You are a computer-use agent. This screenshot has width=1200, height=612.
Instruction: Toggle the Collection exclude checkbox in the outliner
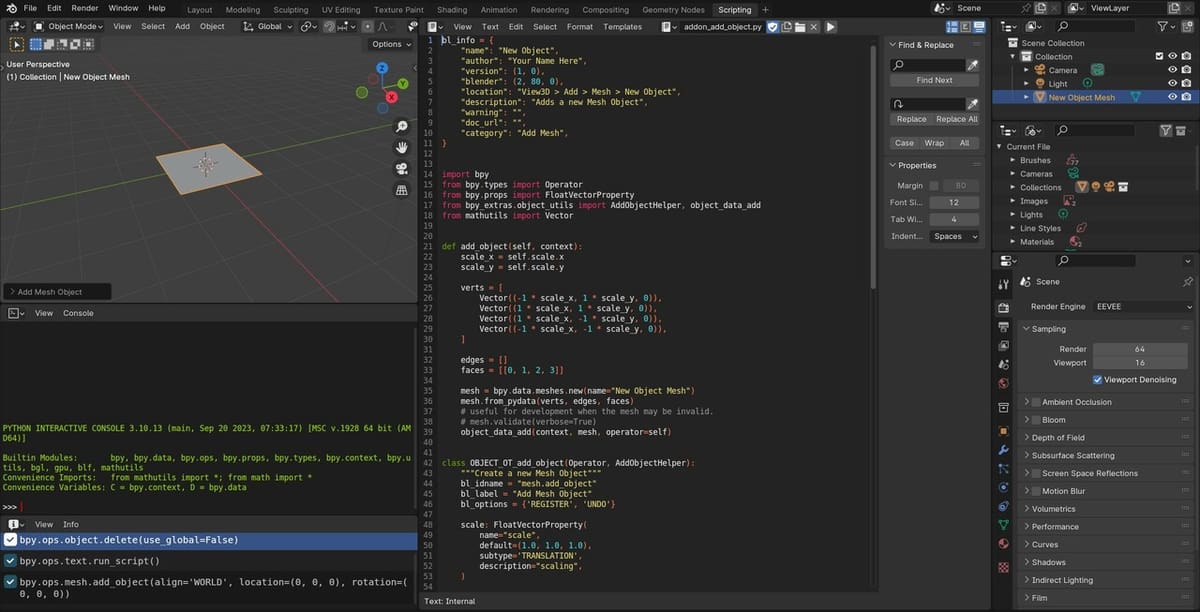1159,57
